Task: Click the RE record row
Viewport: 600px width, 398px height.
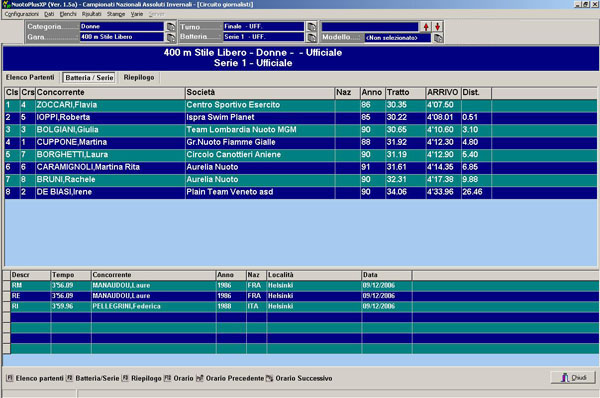Action: pyautogui.click(x=304, y=296)
